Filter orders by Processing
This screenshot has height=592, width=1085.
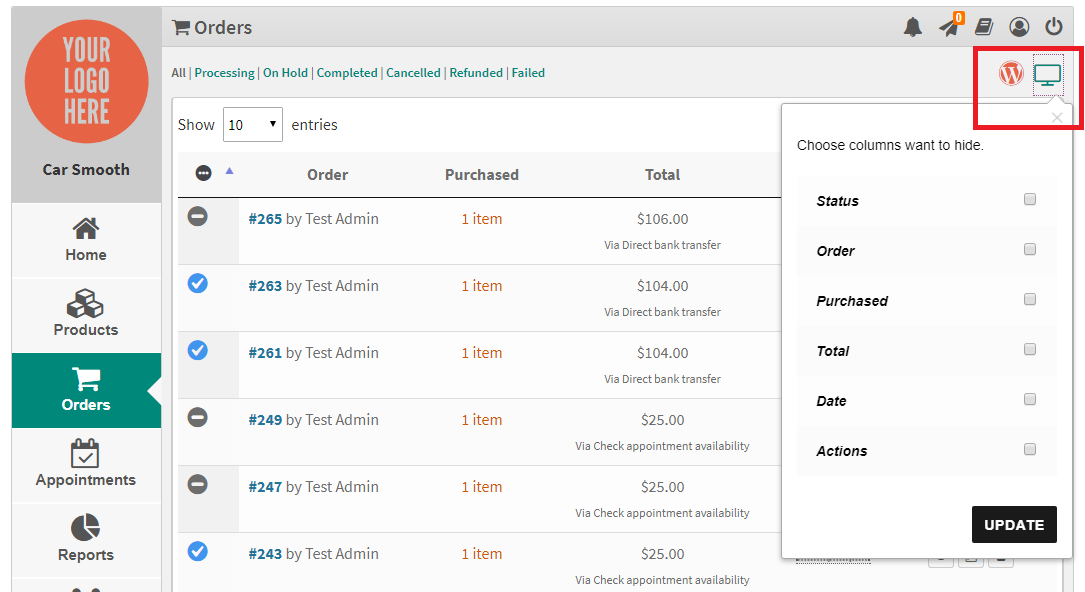pyautogui.click(x=224, y=73)
